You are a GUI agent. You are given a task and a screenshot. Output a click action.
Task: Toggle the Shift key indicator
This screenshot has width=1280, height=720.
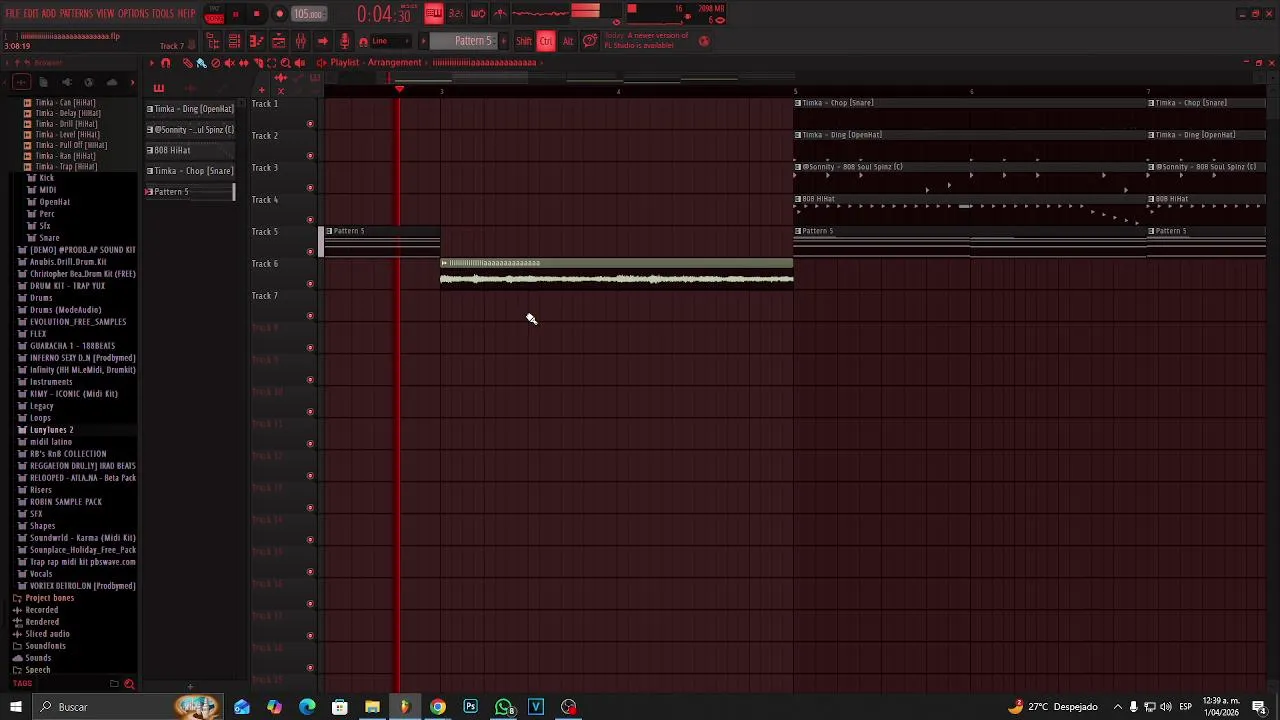click(523, 41)
